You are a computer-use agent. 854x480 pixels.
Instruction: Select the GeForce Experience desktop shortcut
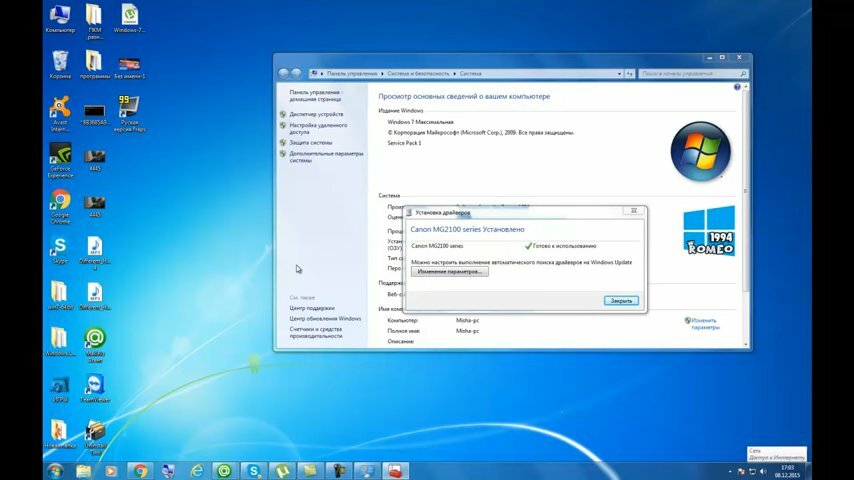pyautogui.click(x=60, y=160)
